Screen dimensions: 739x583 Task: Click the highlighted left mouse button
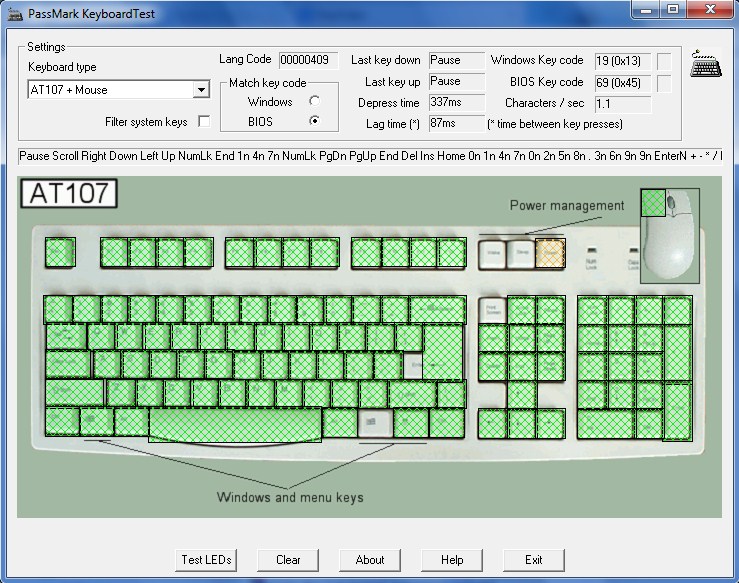pos(653,203)
